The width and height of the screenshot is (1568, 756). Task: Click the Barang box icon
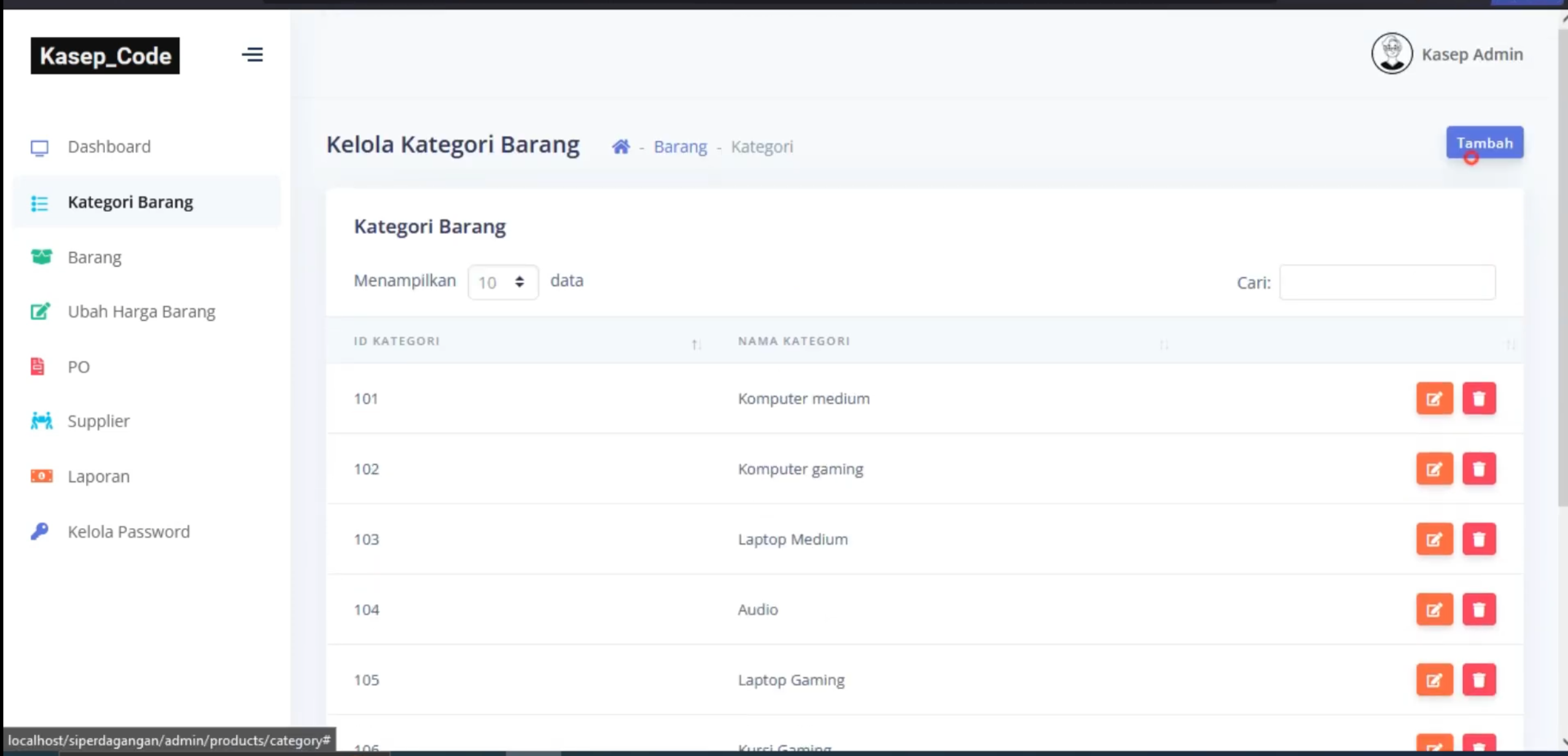tap(41, 257)
